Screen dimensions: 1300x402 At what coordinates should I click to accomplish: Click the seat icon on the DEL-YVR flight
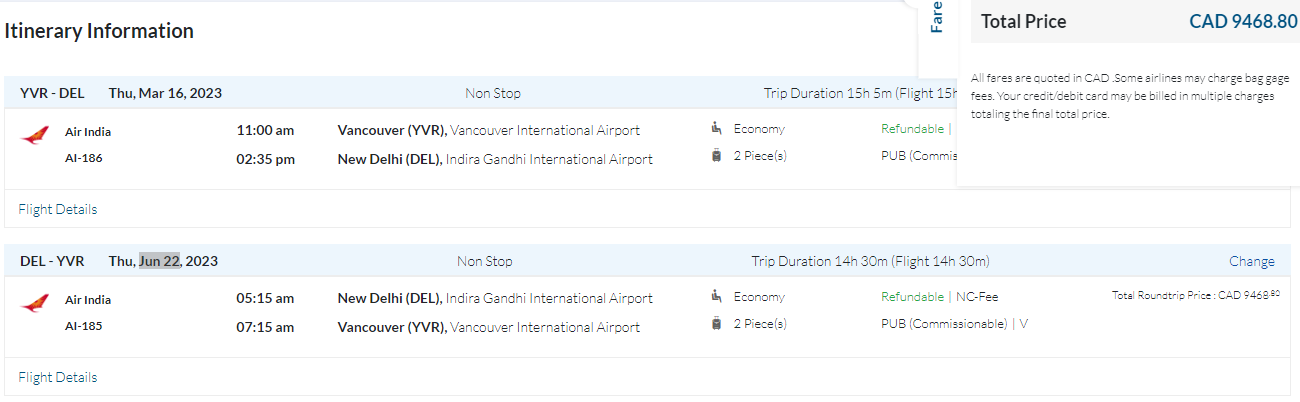716,296
